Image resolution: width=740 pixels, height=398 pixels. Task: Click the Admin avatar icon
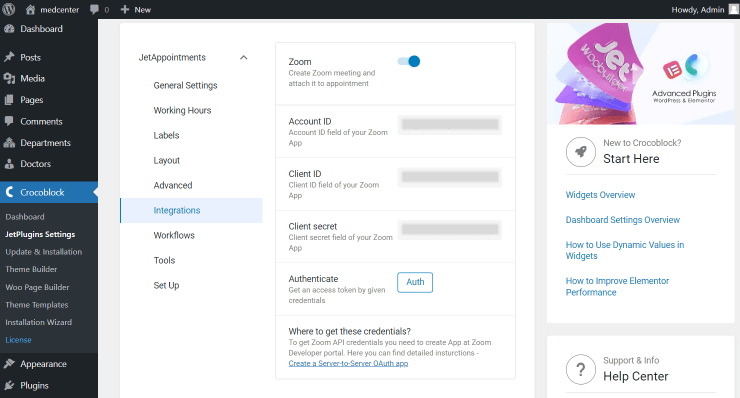pos(734,9)
